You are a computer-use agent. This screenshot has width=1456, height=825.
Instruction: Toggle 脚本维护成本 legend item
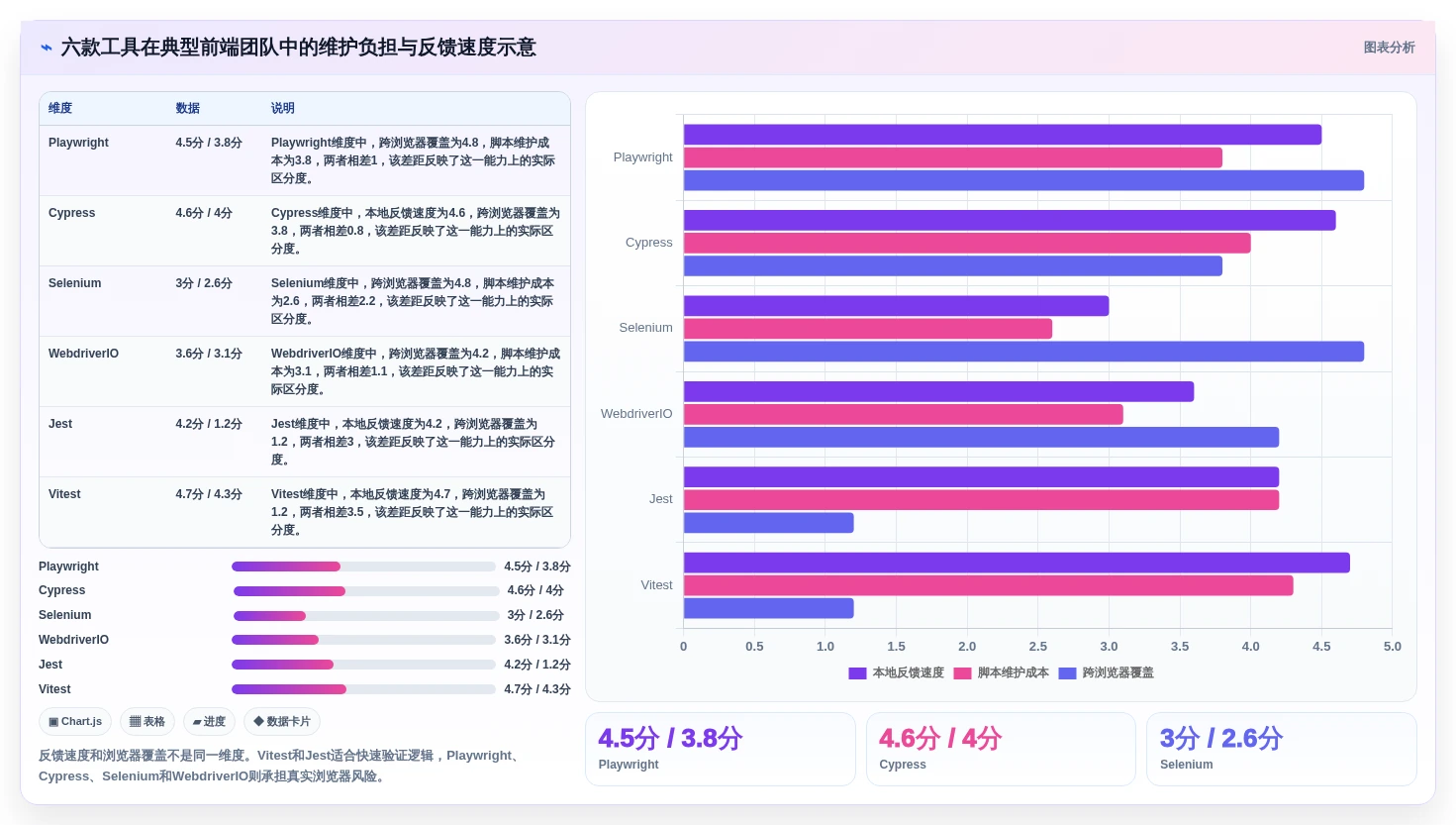pyautogui.click(x=1002, y=672)
